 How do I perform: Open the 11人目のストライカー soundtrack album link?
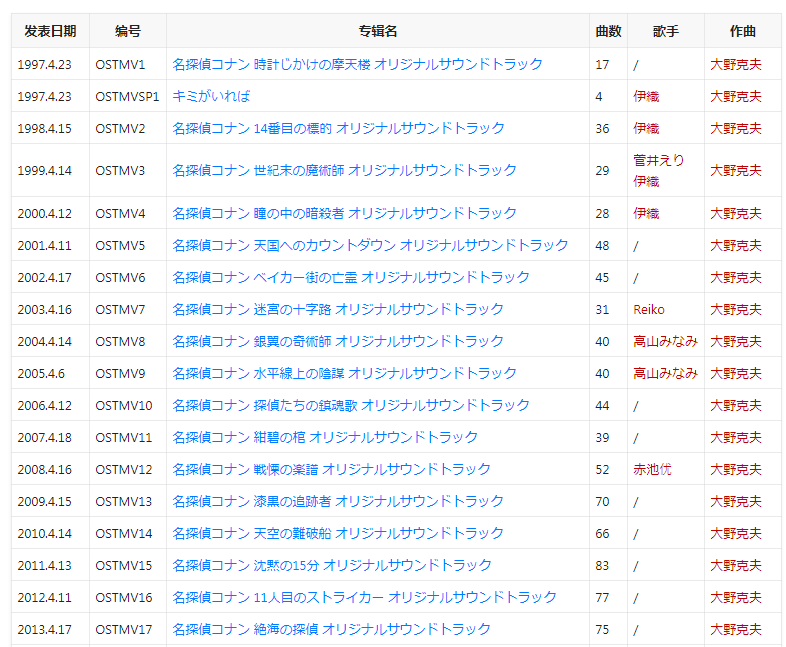[364, 597]
